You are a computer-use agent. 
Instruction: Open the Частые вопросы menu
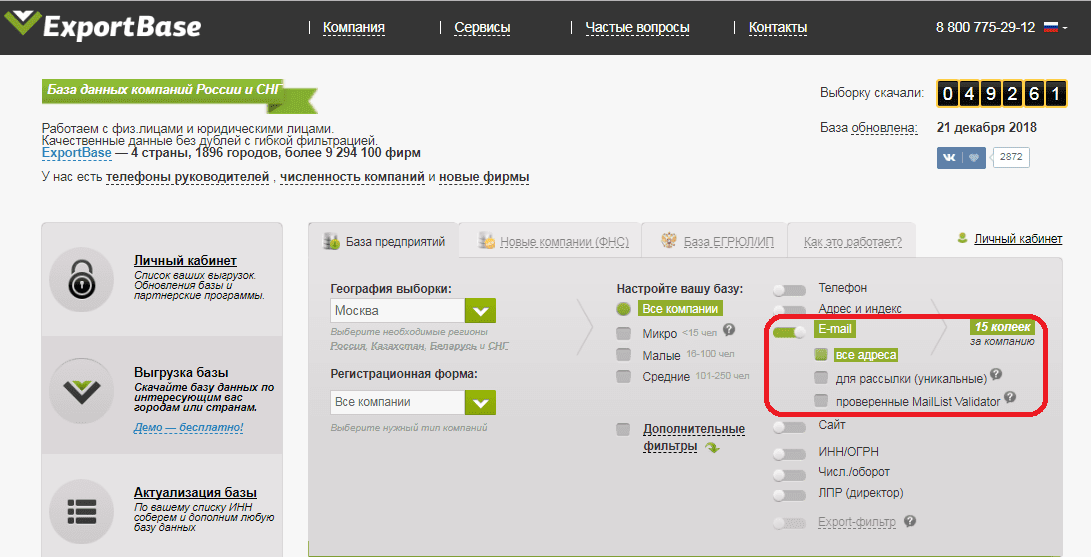(637, 28)
